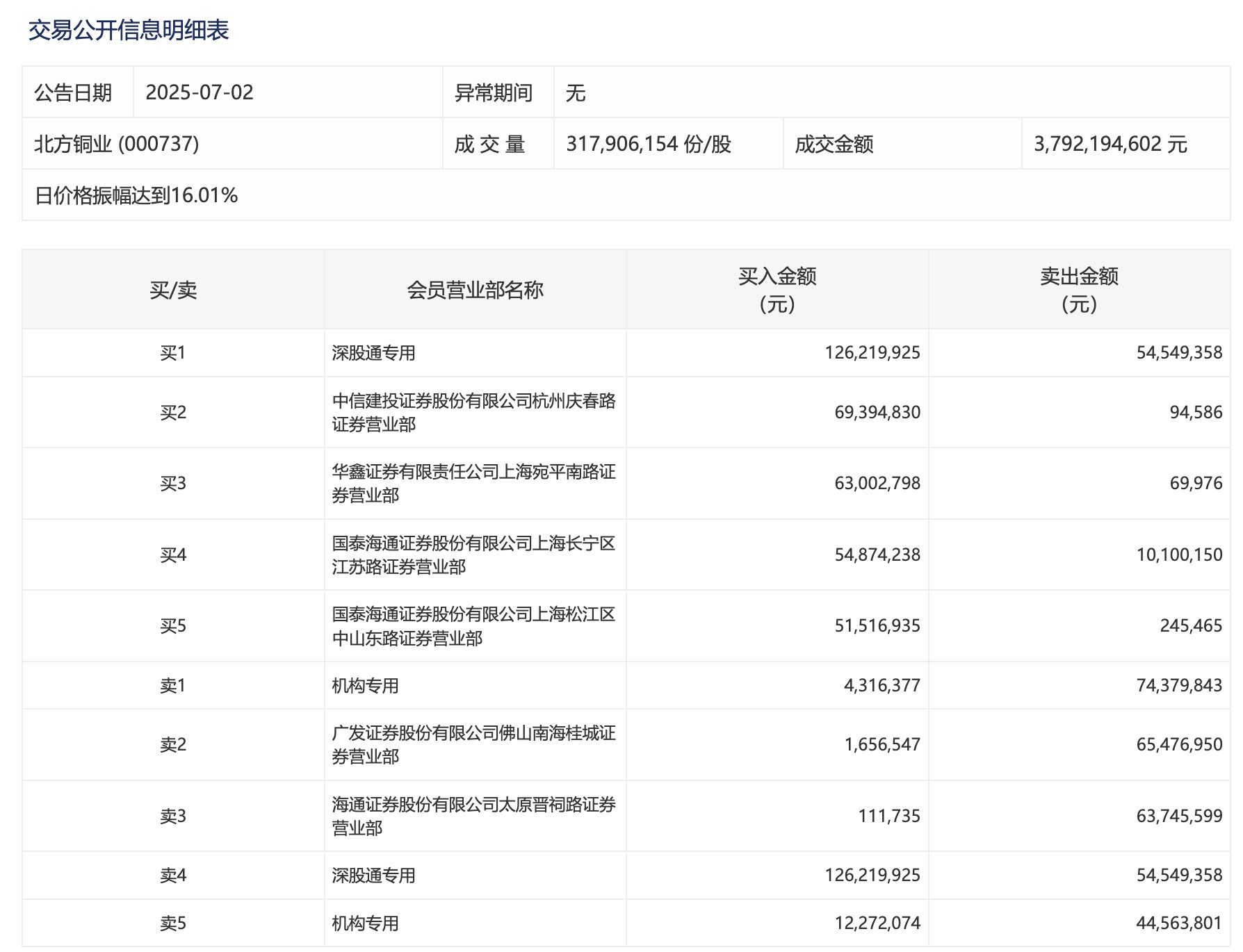Image resolution: width=1243 pixels, height=952 pixels.
Task: Click the 买/卖 column header
Action: [x=173, y=290]
